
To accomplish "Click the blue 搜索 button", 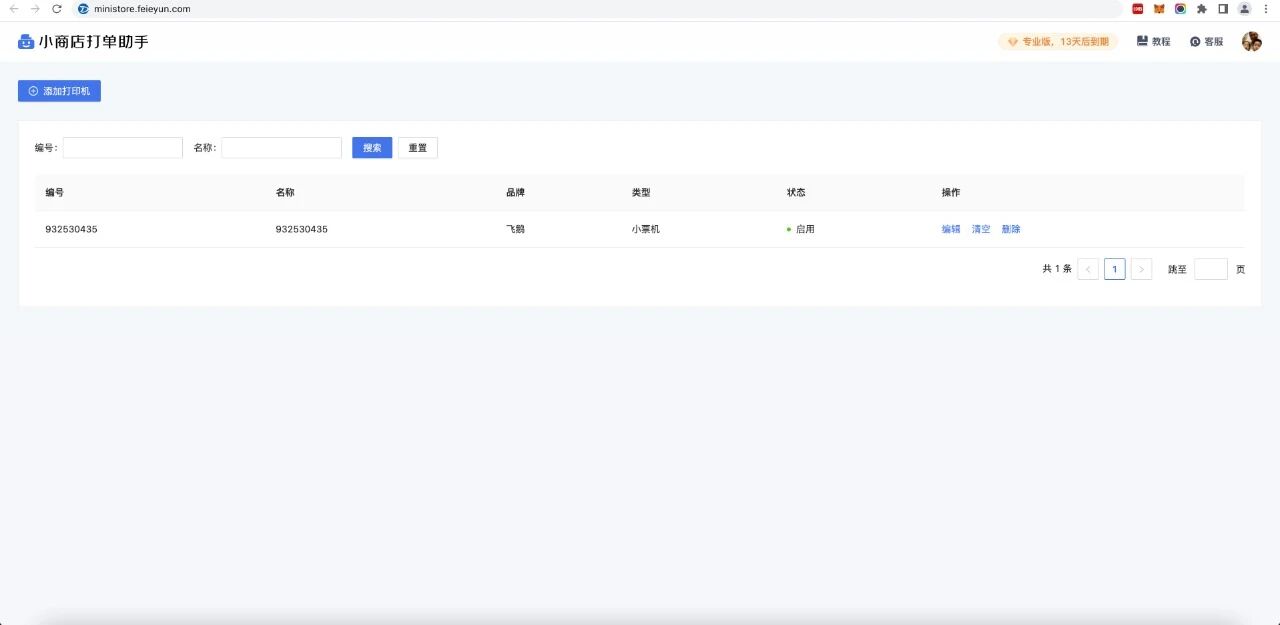I will click(x=372, y=148).
